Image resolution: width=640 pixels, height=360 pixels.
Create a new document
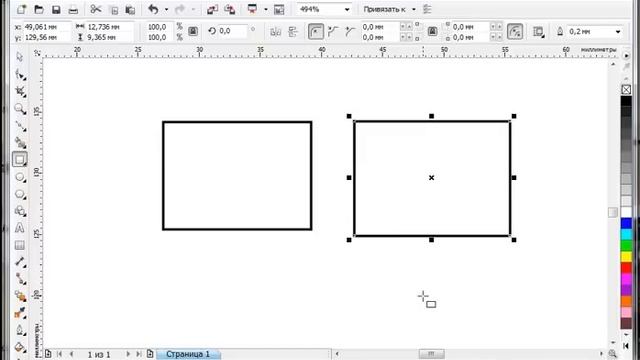click(21, 9)
